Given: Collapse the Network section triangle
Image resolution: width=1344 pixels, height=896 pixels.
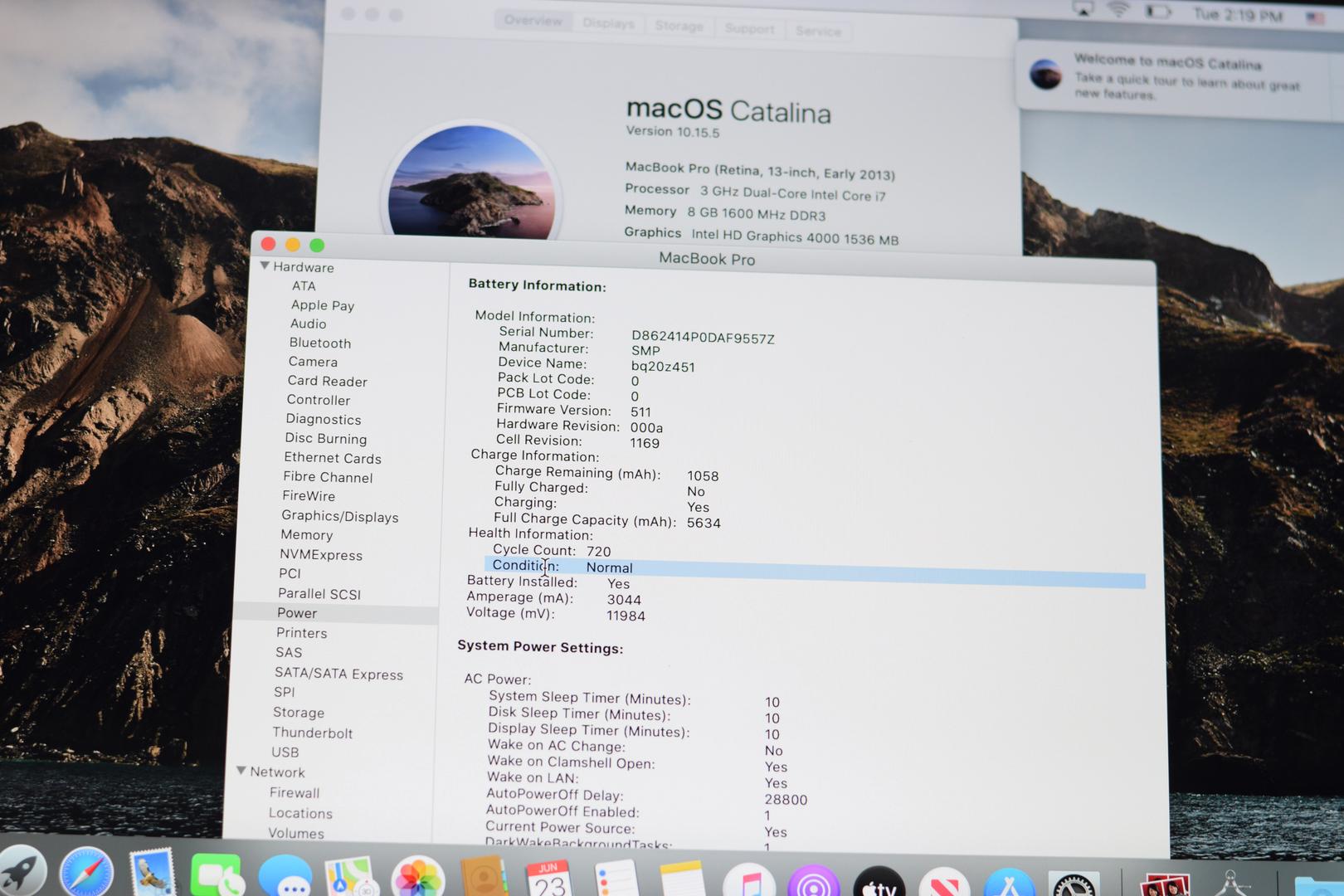Looking at the screenshot, I should click(x=241, y=771).
